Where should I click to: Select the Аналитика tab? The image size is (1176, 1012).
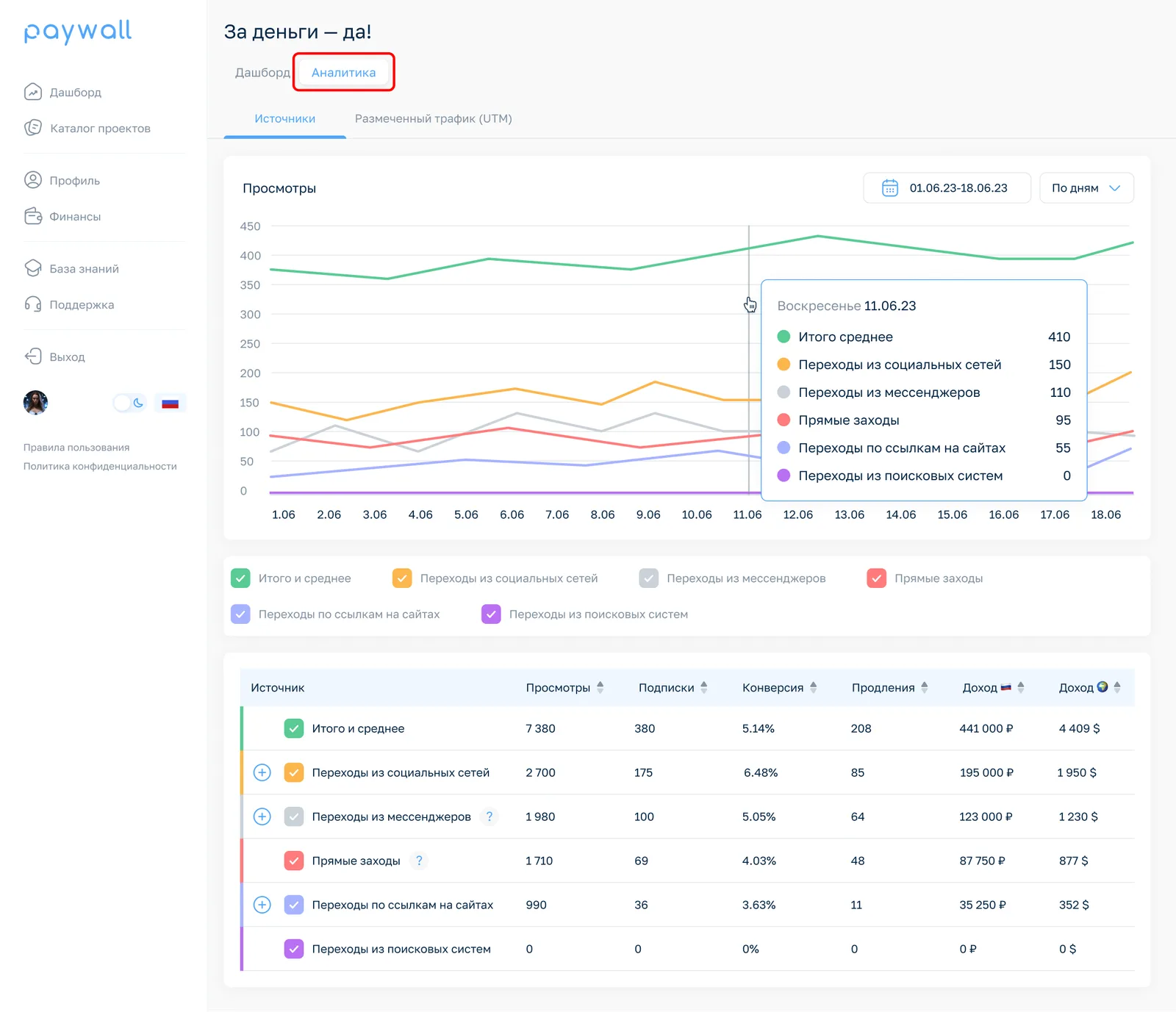pos(343,72)
